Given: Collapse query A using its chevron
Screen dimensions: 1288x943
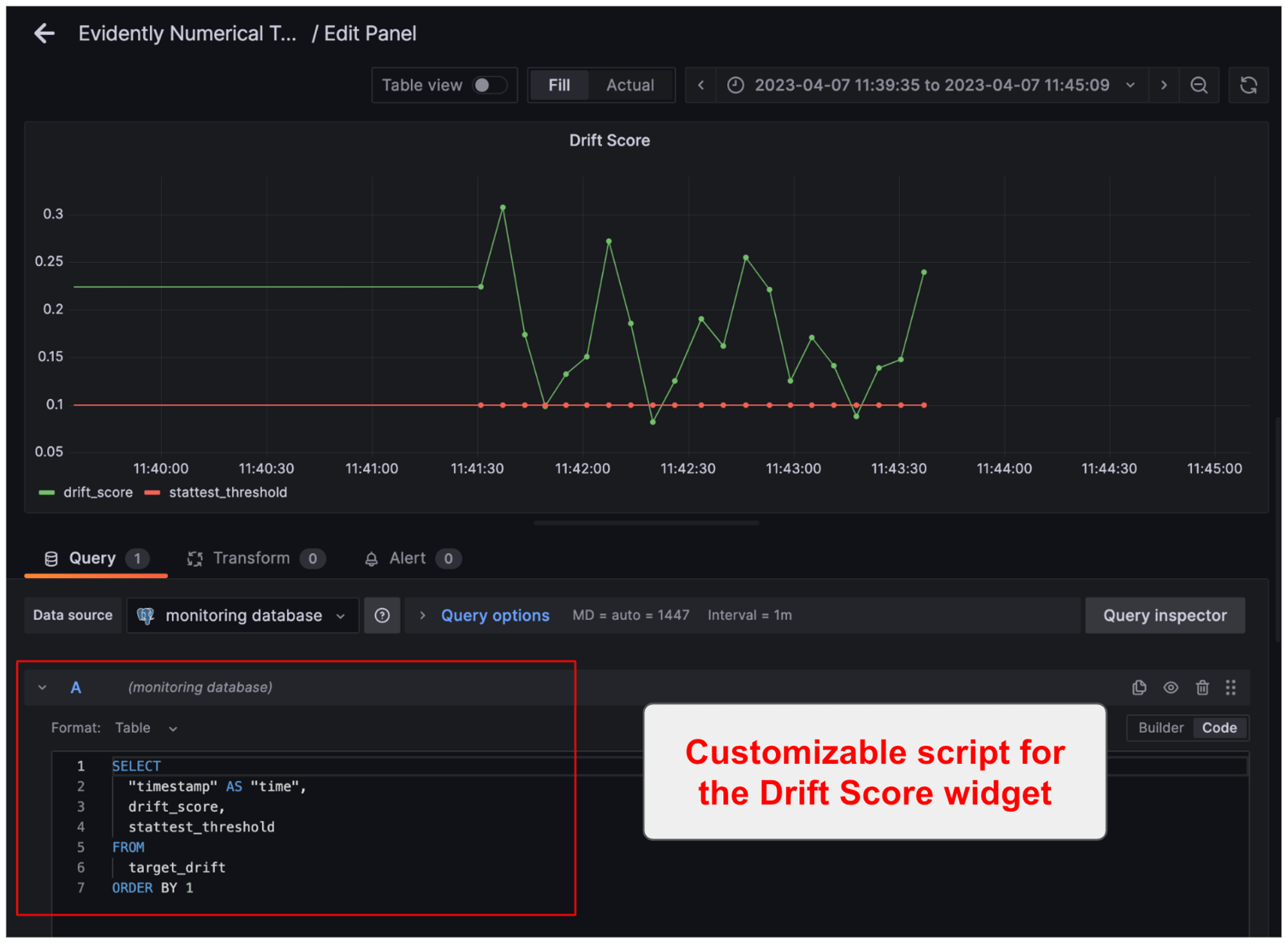Looking at the screenshot, I should (43, 687).
